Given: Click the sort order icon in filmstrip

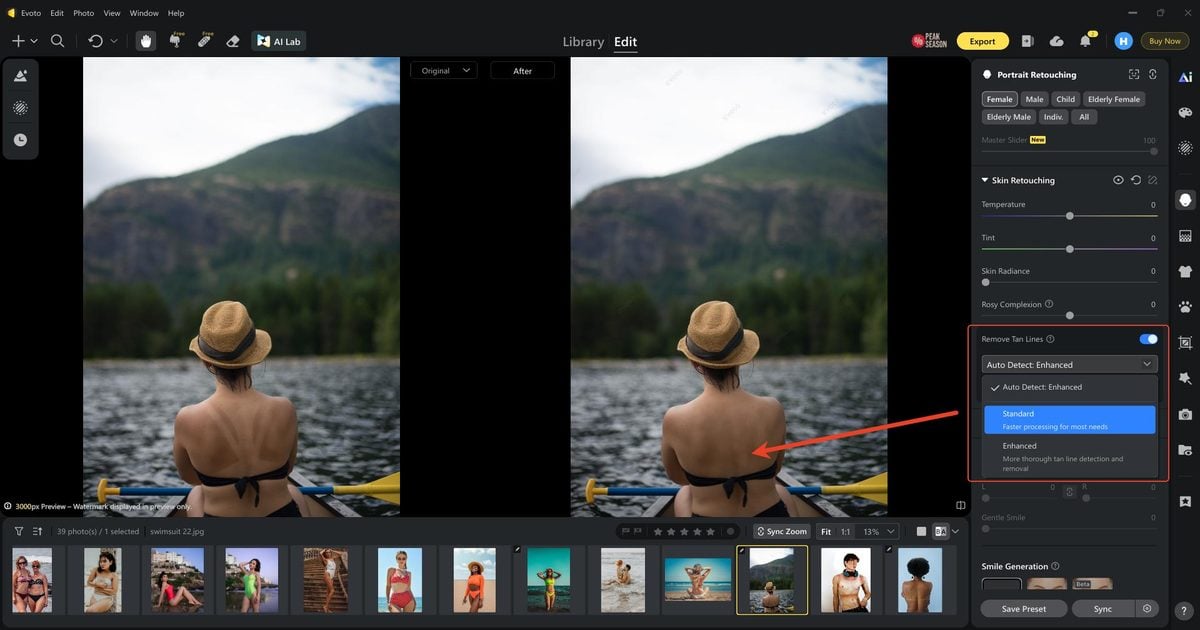Looking at the screenshot, I should 38,531.
